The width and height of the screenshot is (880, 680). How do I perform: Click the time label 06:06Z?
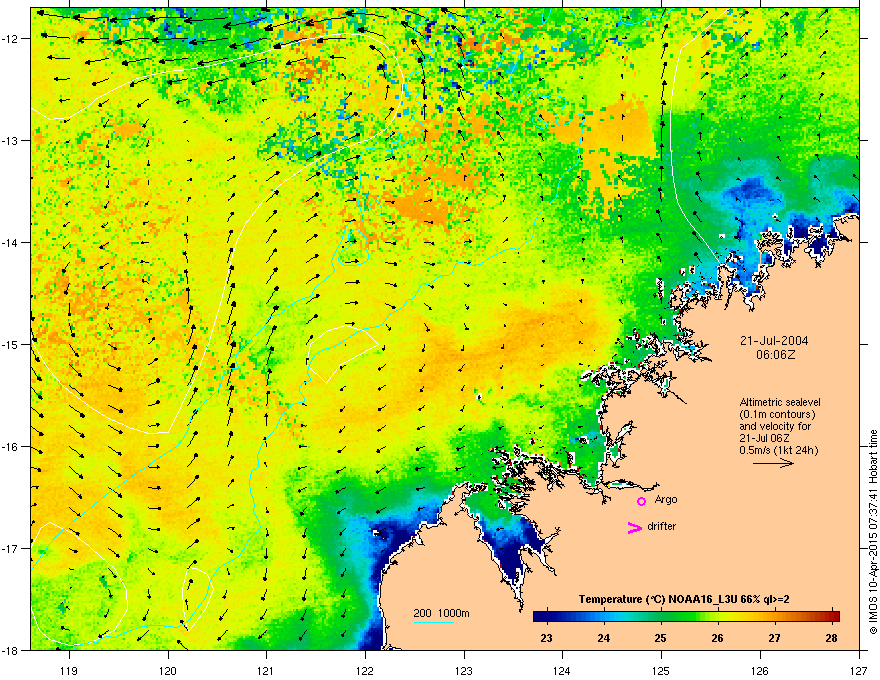(775, 355)
